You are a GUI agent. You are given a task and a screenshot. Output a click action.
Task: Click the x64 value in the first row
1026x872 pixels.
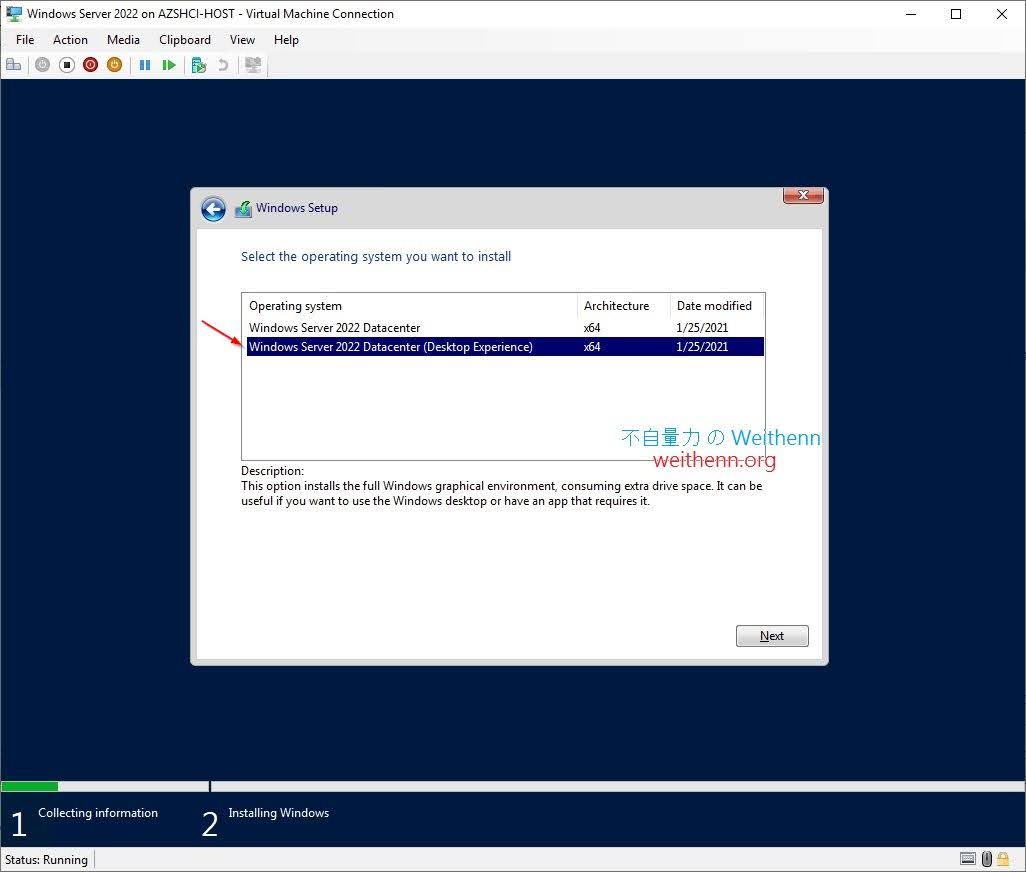(x=592, y=328)
